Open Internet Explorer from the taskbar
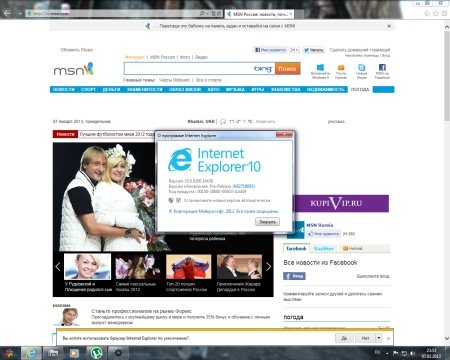The image size is (450, 360). click(31, 353)
